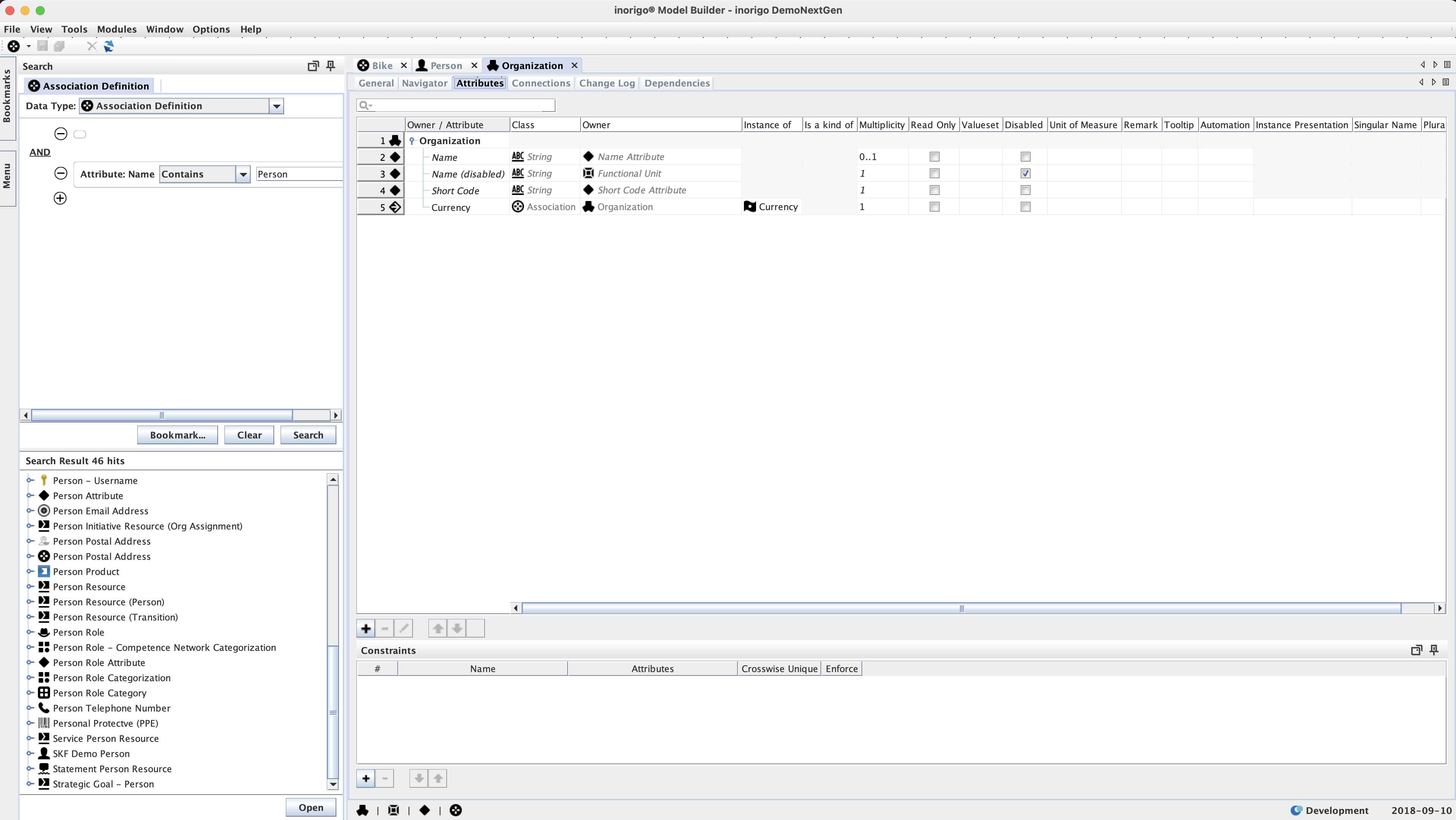Check the Read Only box in the Currency row
The image size is (1456, 820).
934,207
